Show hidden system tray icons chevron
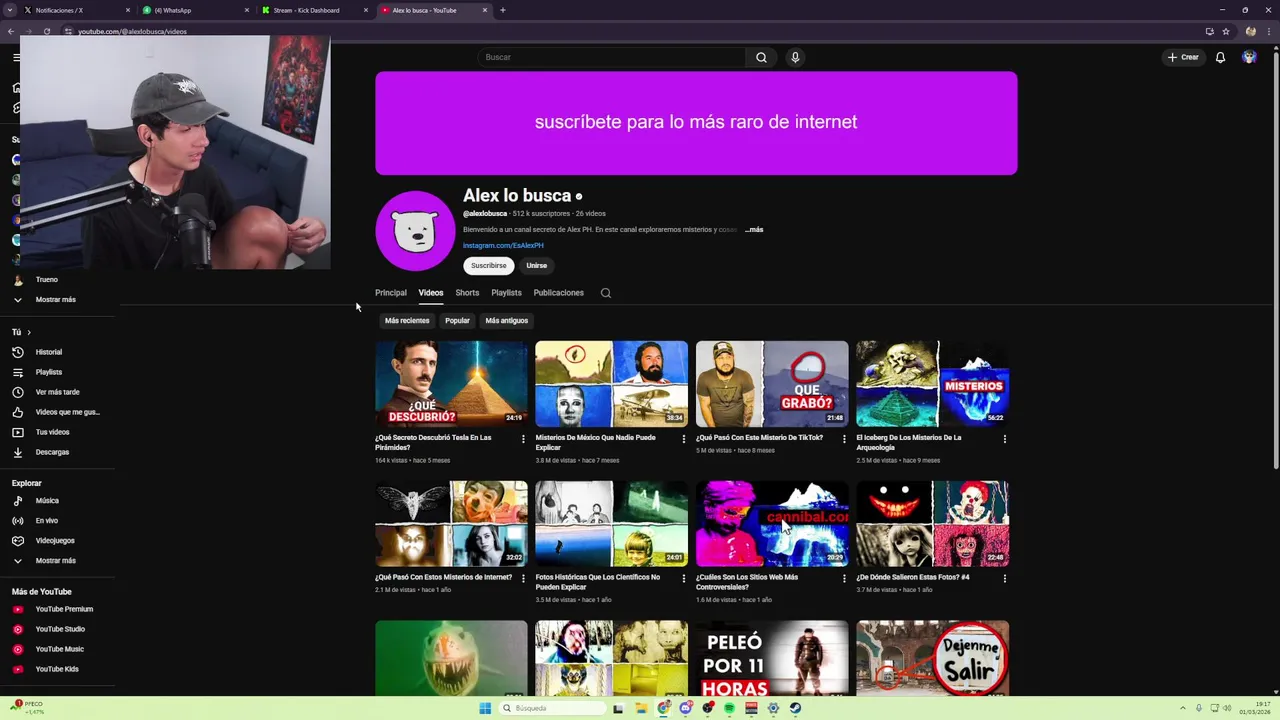 1182,708
